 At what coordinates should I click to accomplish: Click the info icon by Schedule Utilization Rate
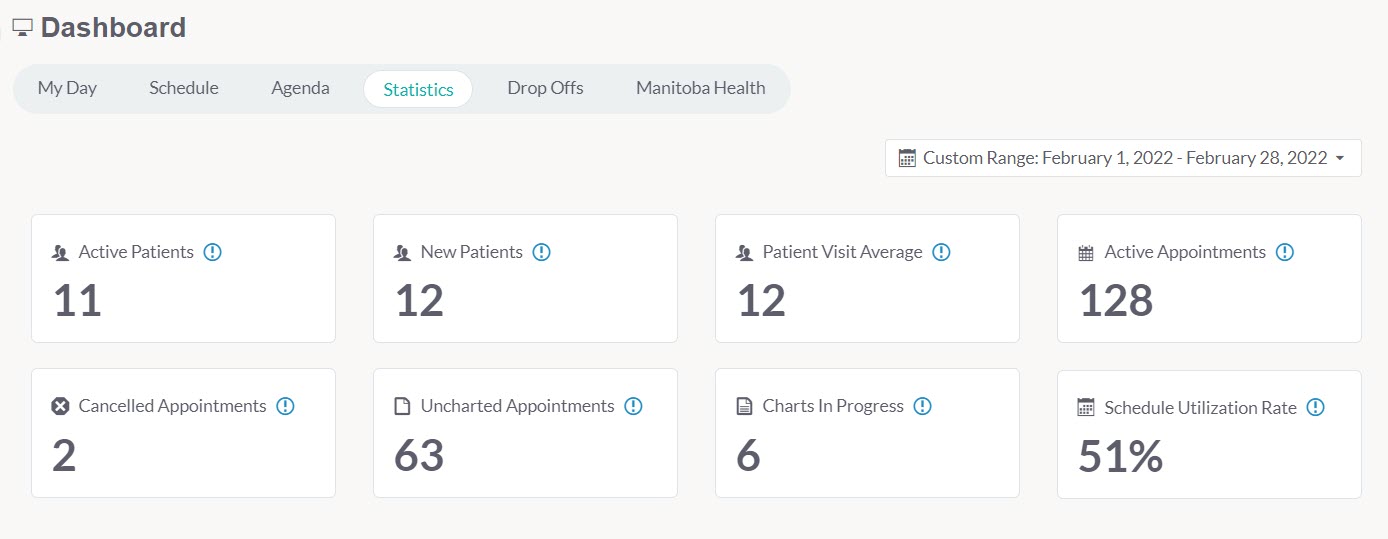coord(1315,407)
